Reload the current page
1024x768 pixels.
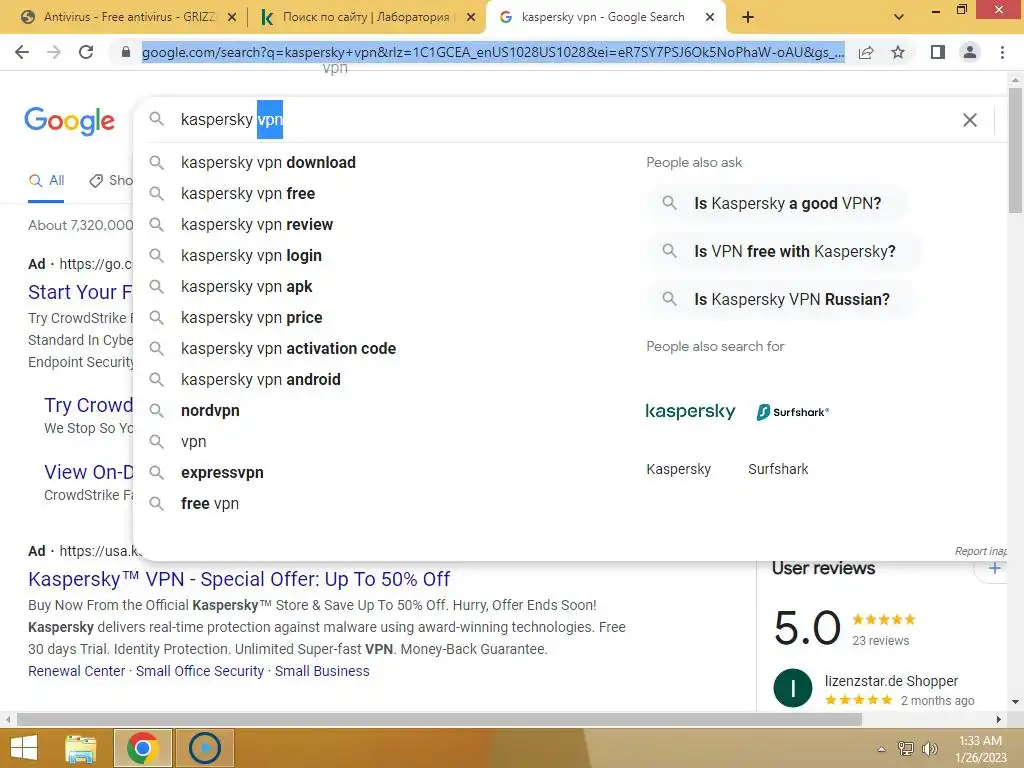click(86, 52)
